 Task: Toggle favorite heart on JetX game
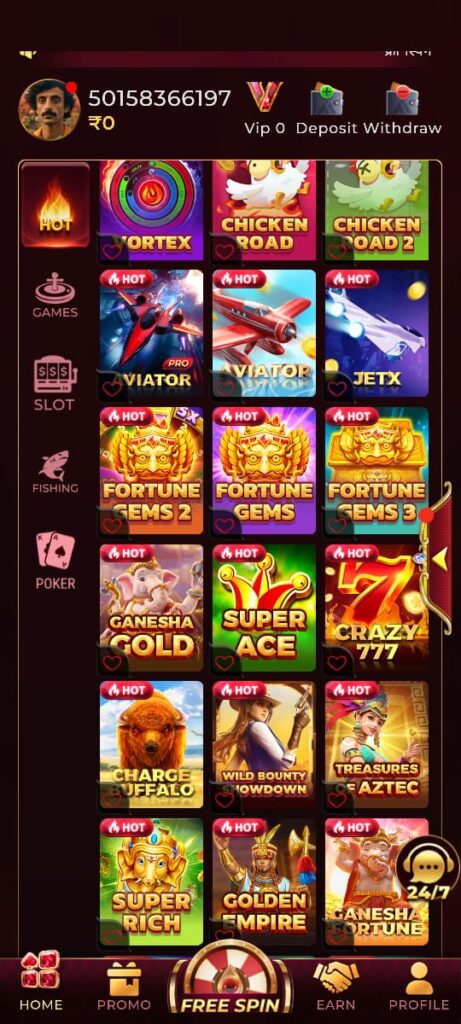tap(337, 389)
